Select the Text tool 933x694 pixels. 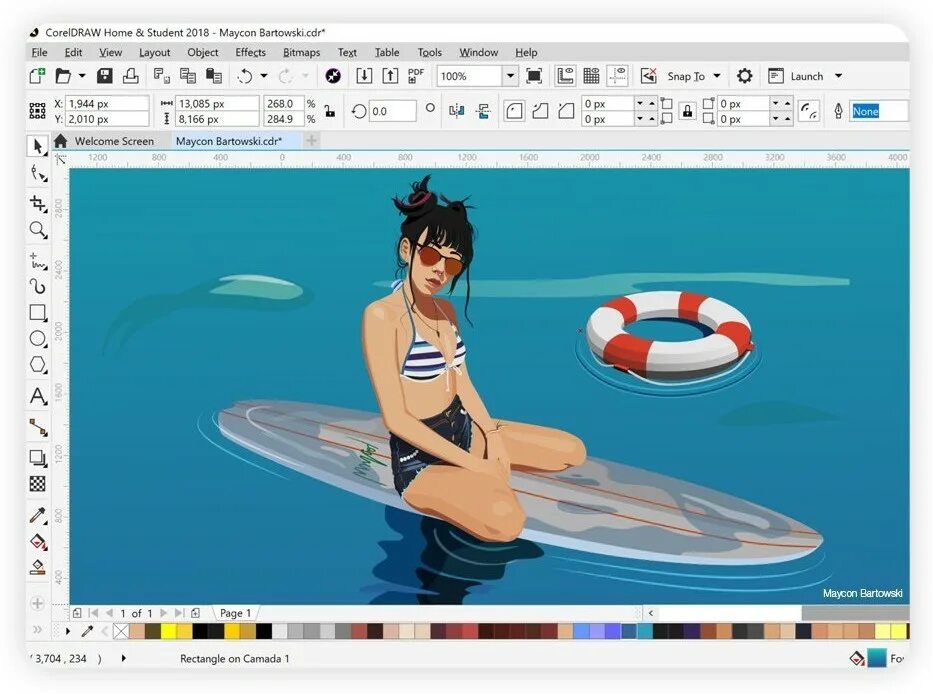coord(38,396)
